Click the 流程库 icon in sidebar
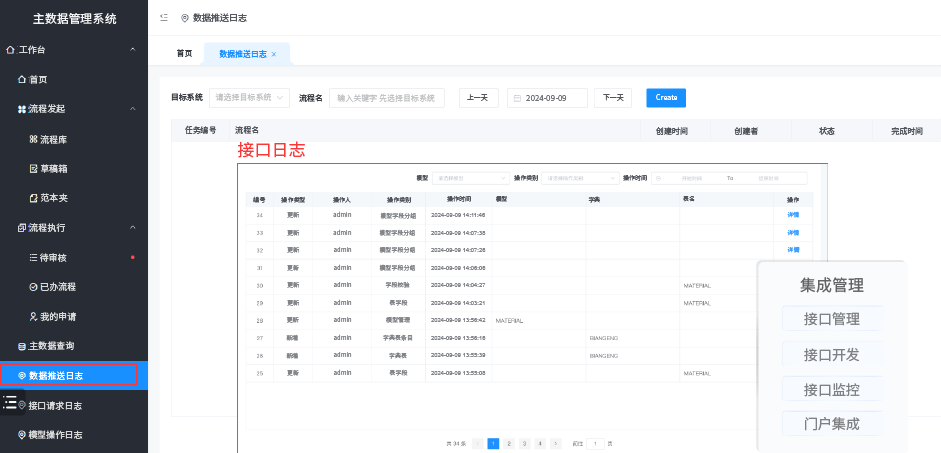 (x=32, y=139)
